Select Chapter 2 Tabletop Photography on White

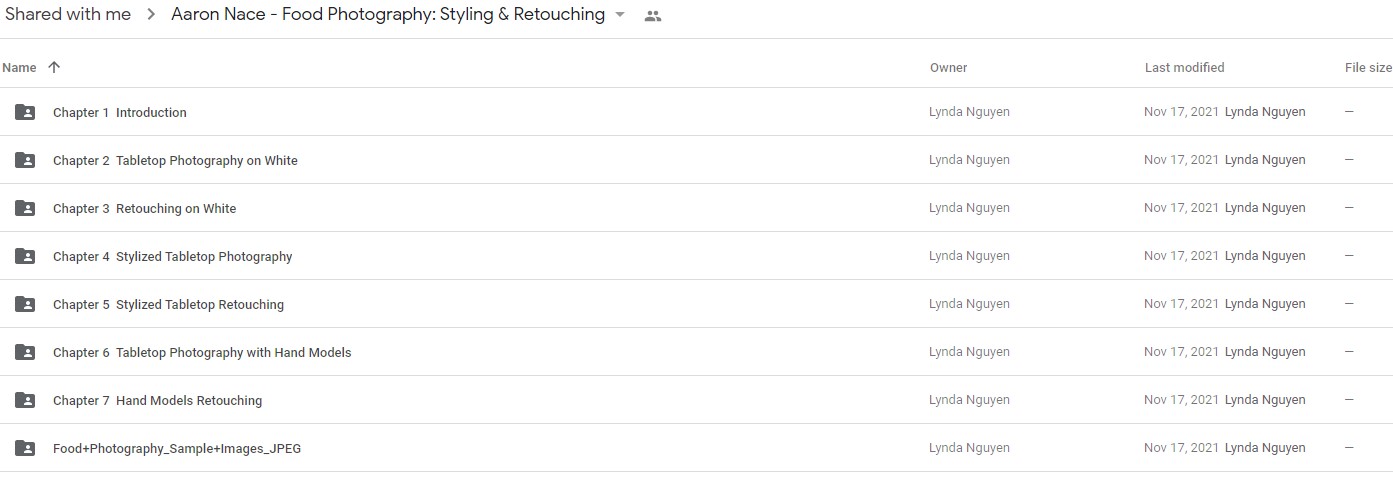(x=696, y=160)
